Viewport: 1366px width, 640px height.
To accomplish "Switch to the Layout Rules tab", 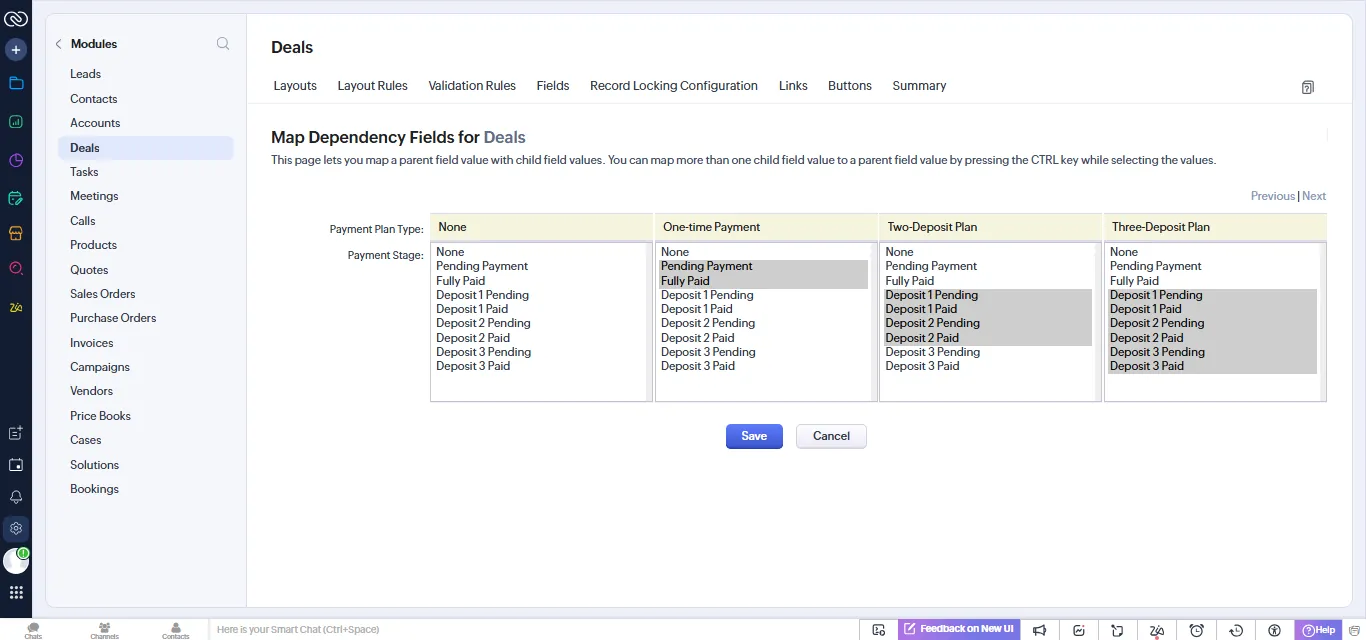I will pyautogui.click(x=372, y=86).
